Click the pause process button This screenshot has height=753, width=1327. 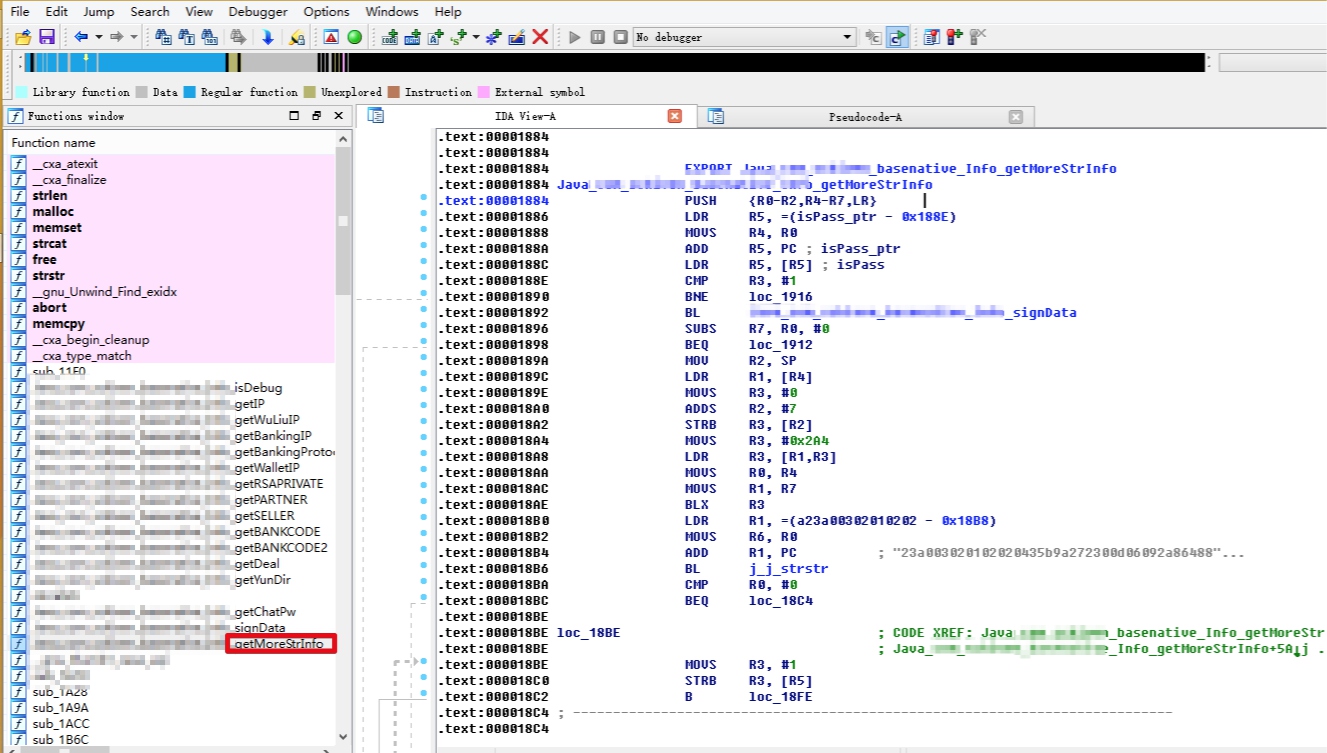point(597,37)
